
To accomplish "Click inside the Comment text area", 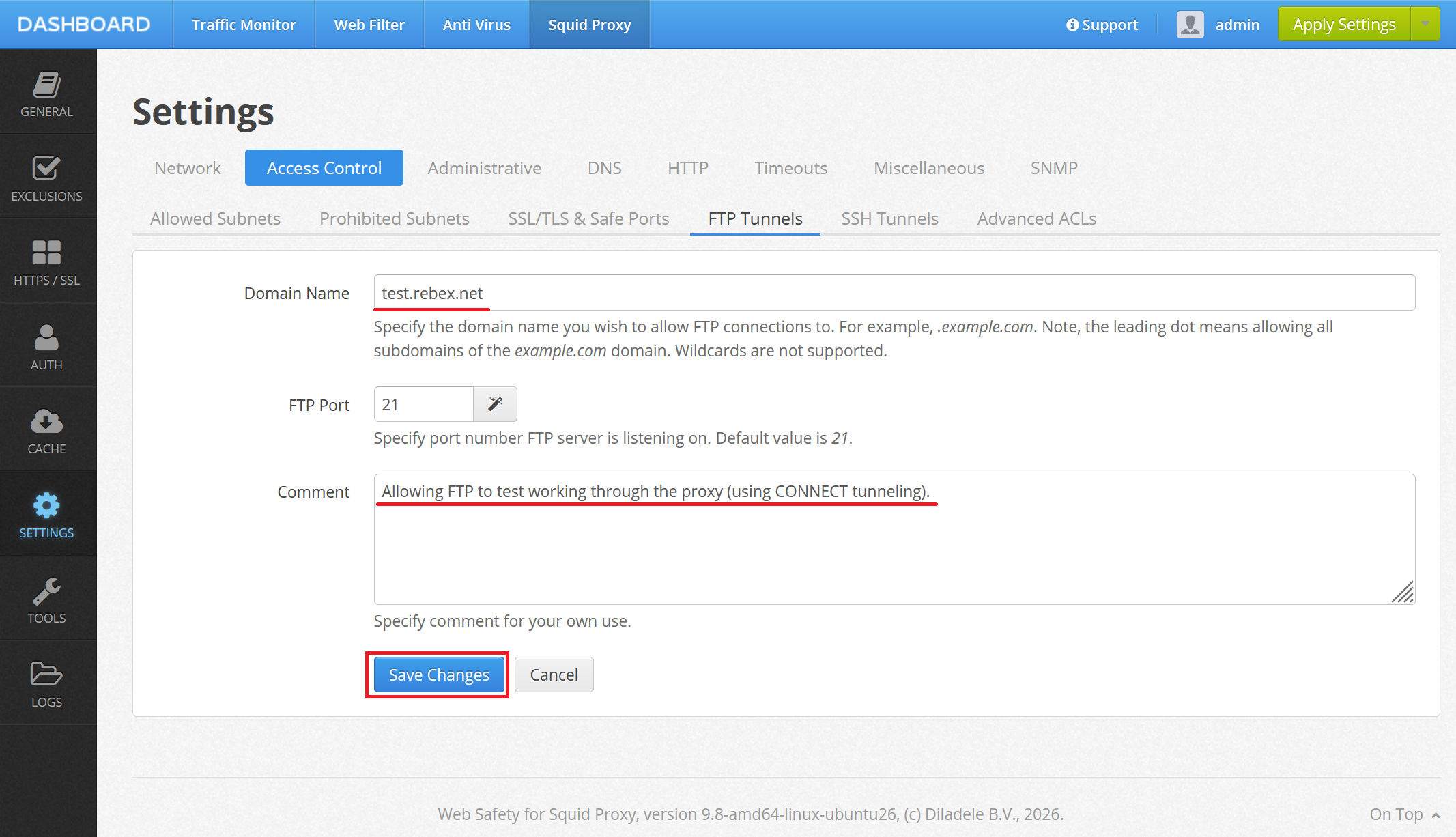I will 894,539.
